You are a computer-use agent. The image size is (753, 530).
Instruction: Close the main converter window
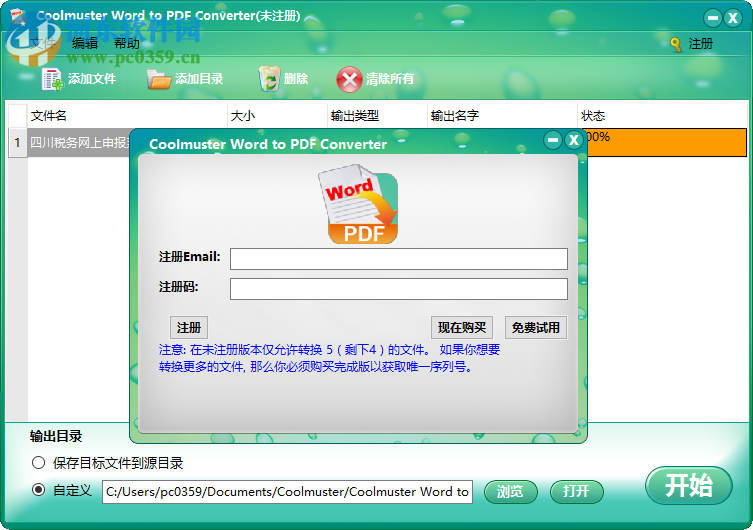coord(733,18)
